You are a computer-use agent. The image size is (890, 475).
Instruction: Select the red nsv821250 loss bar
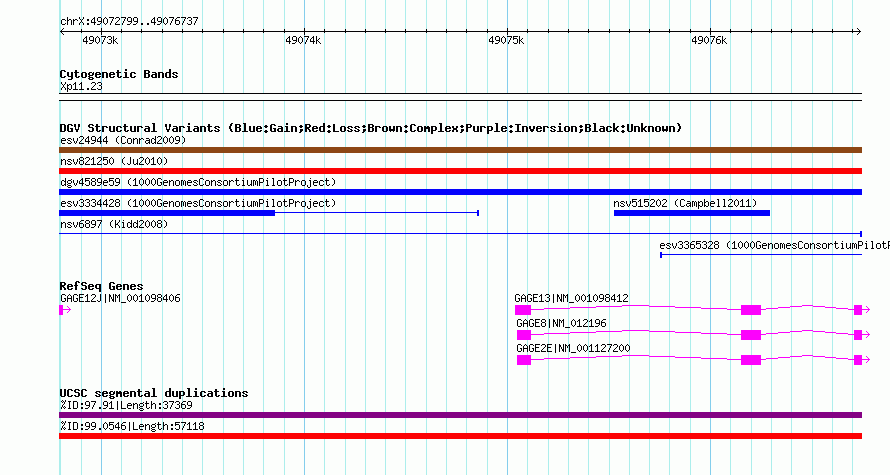click(460, 171)
